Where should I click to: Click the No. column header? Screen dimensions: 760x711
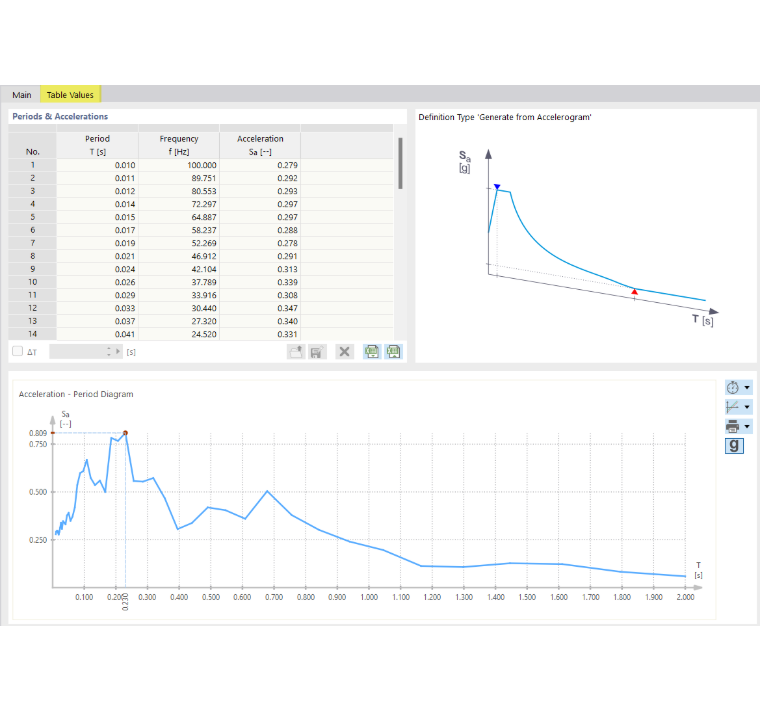pos(32,145)
